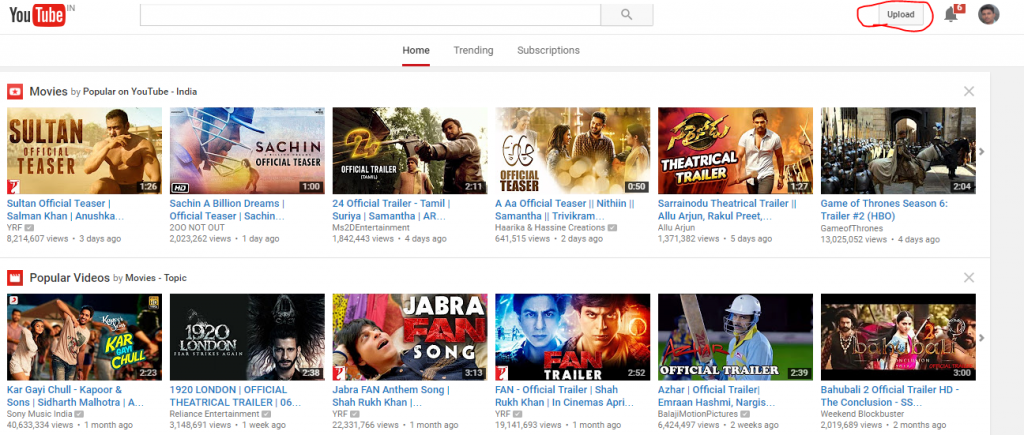Open the Sultan Official Teaser thumbnail
The image size is (1024, 435).
click(x=84, y=151)
